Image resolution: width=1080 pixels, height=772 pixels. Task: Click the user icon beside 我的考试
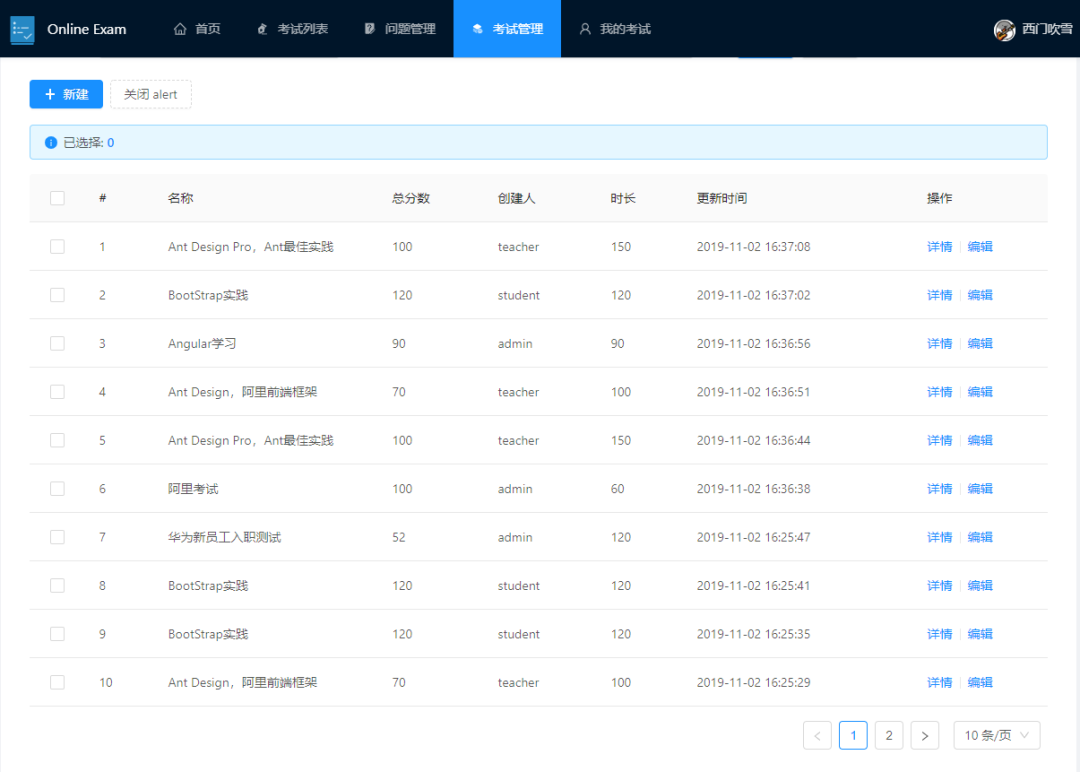(585, 29)
